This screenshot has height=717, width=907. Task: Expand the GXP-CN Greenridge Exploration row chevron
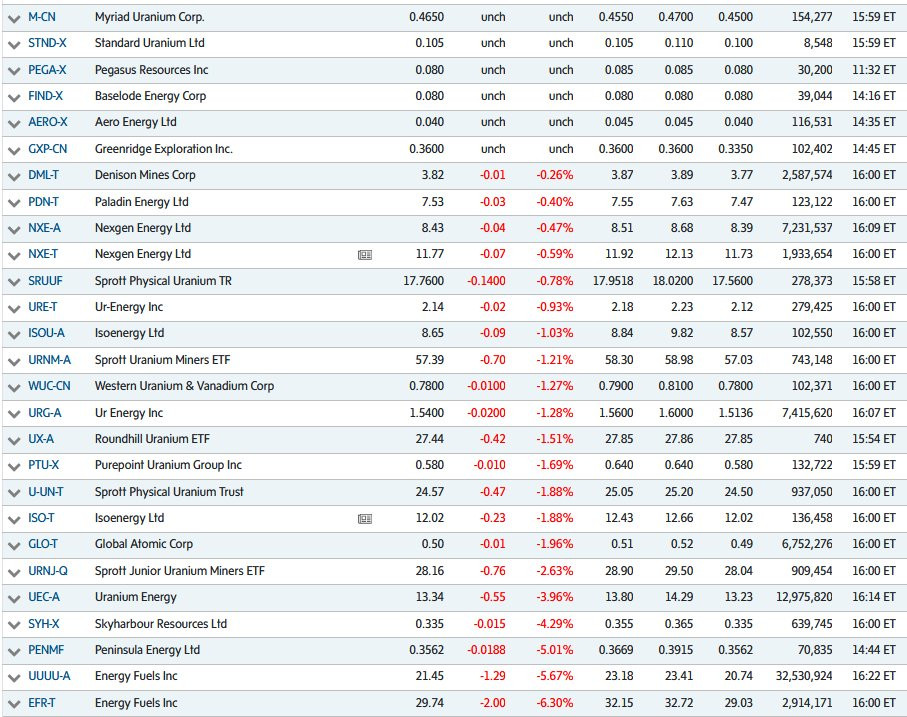point(14,150)
